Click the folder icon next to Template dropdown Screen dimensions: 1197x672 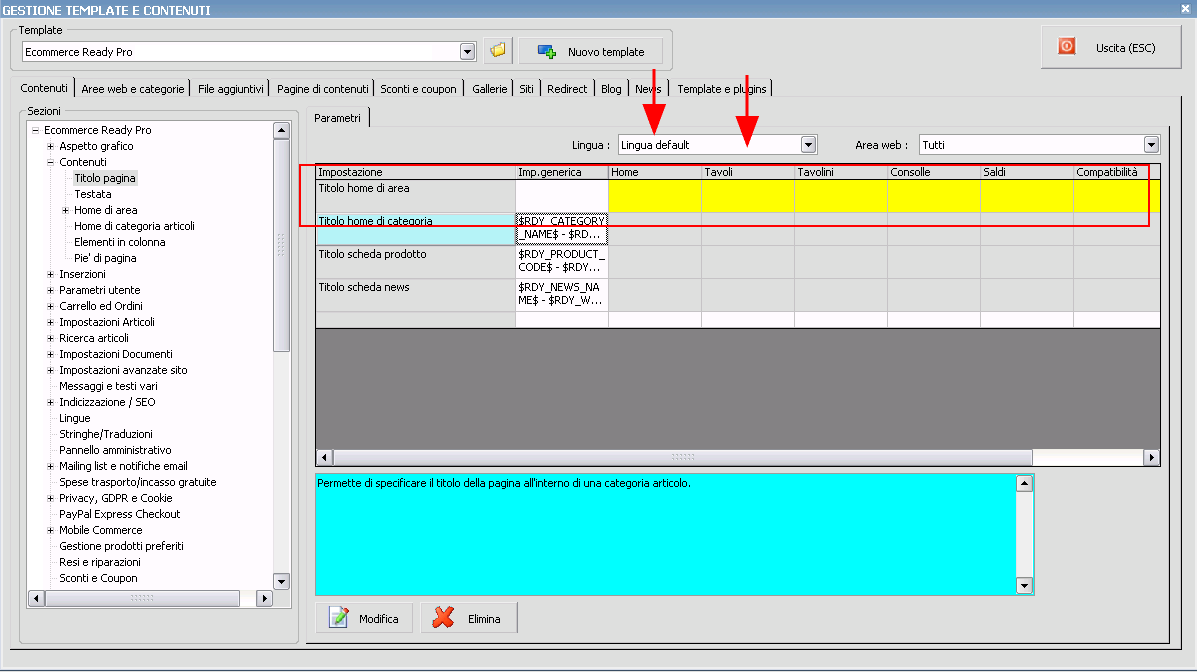[x=497, y=51]
